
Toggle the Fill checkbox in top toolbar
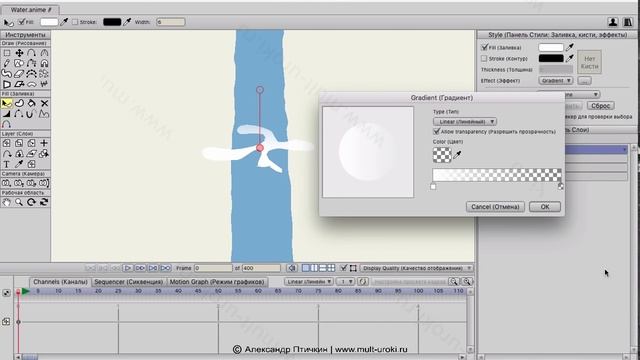22,22
